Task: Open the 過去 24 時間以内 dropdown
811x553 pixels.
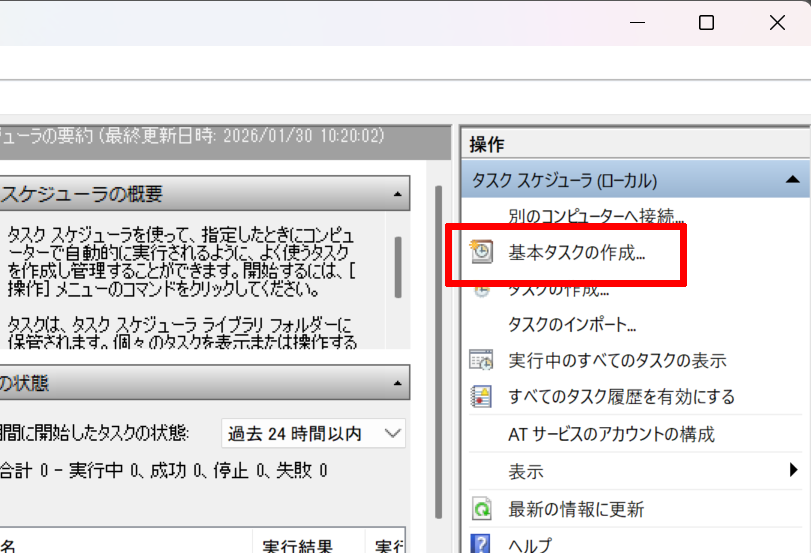Action: click(x=313, y=434)
